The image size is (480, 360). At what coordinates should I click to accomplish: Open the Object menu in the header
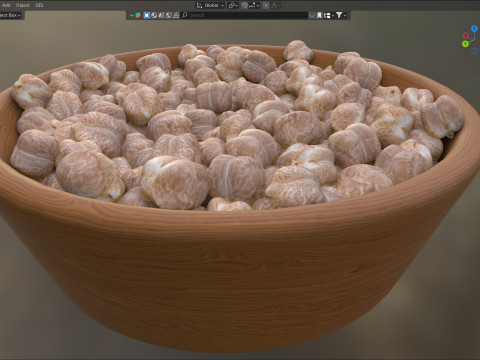click(23, 5)
